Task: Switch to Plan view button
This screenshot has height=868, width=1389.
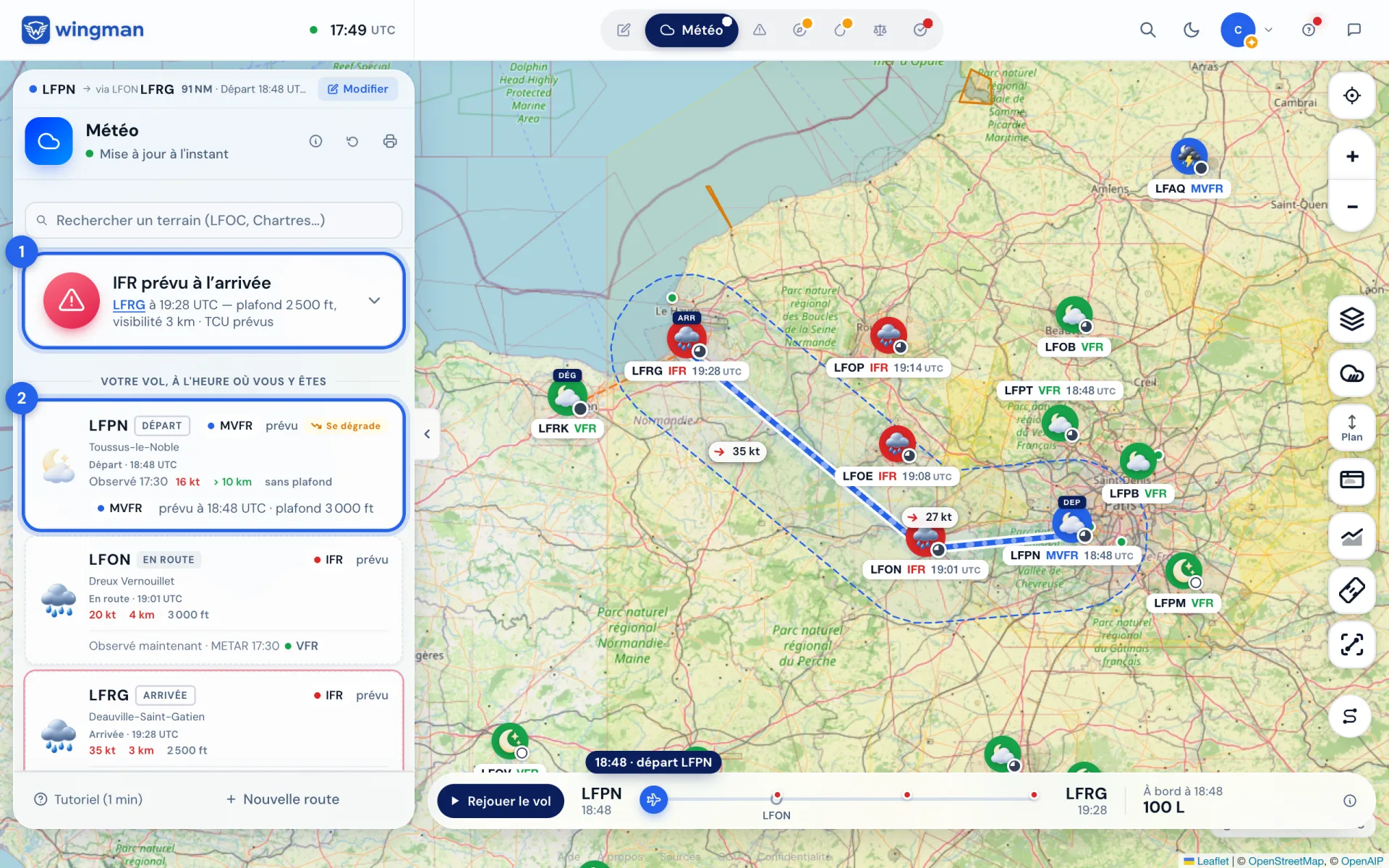Action: pyautogui.click(x=1351, y=427)
